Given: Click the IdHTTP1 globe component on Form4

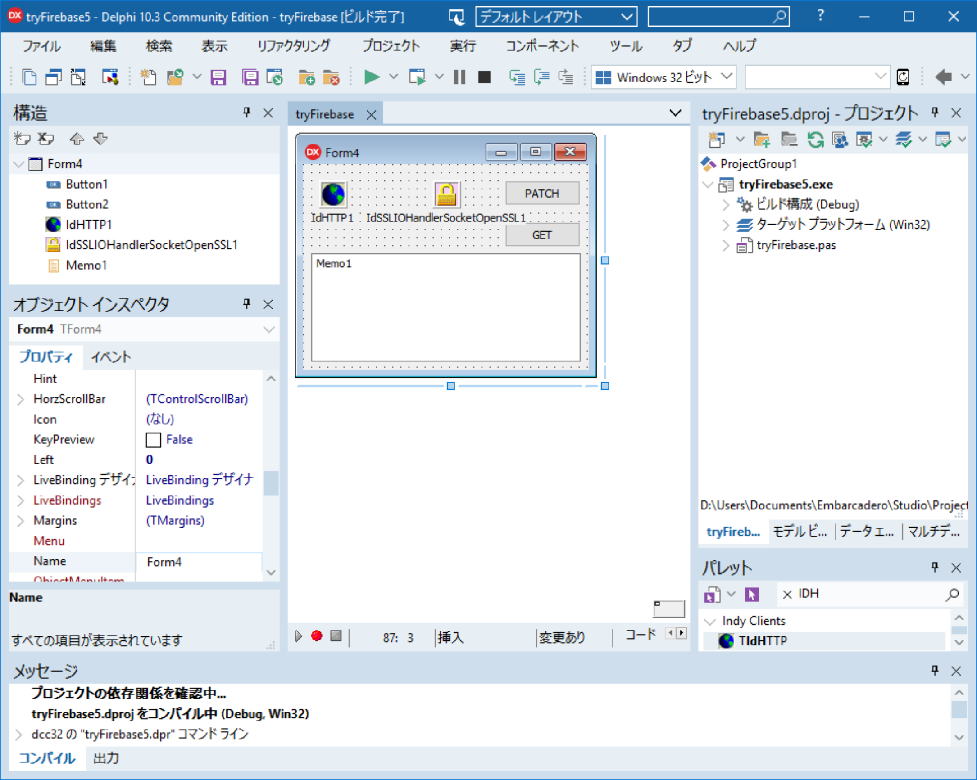Looking at the screenshot, I should (x=333, y=194).
